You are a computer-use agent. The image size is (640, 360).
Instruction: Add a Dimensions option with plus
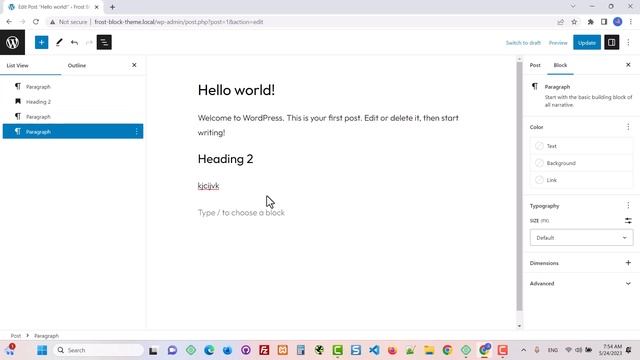click(x=628, y=263)
